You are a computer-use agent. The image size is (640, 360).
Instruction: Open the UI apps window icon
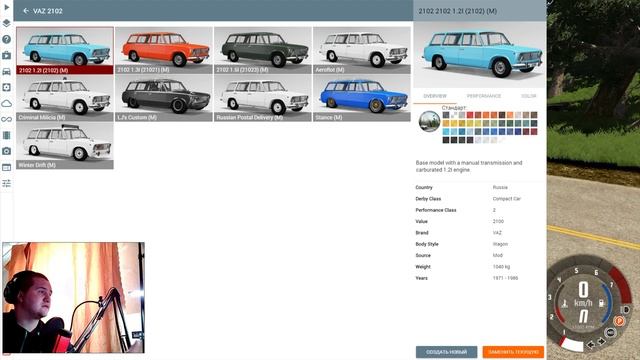point(7,167)
